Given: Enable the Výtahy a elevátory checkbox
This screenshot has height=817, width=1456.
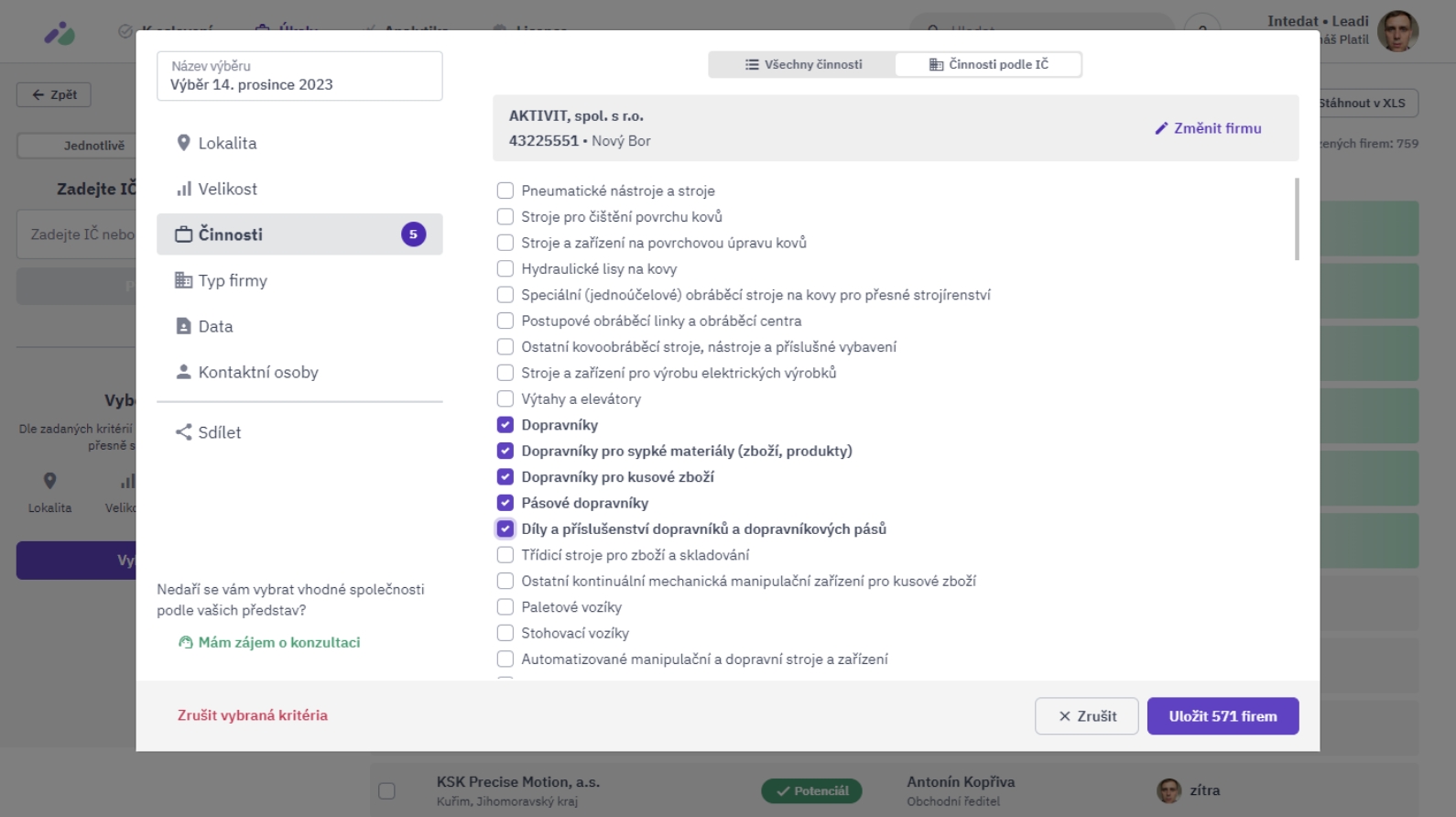Looking at the screenshot, I should coord(505,399).
